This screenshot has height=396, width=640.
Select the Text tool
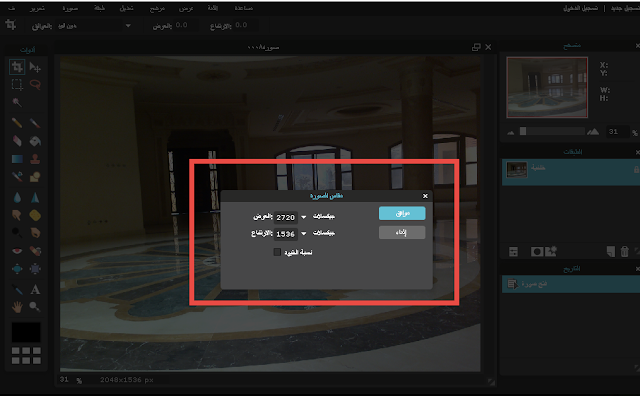pyautogui.click(x=35, y=289)
